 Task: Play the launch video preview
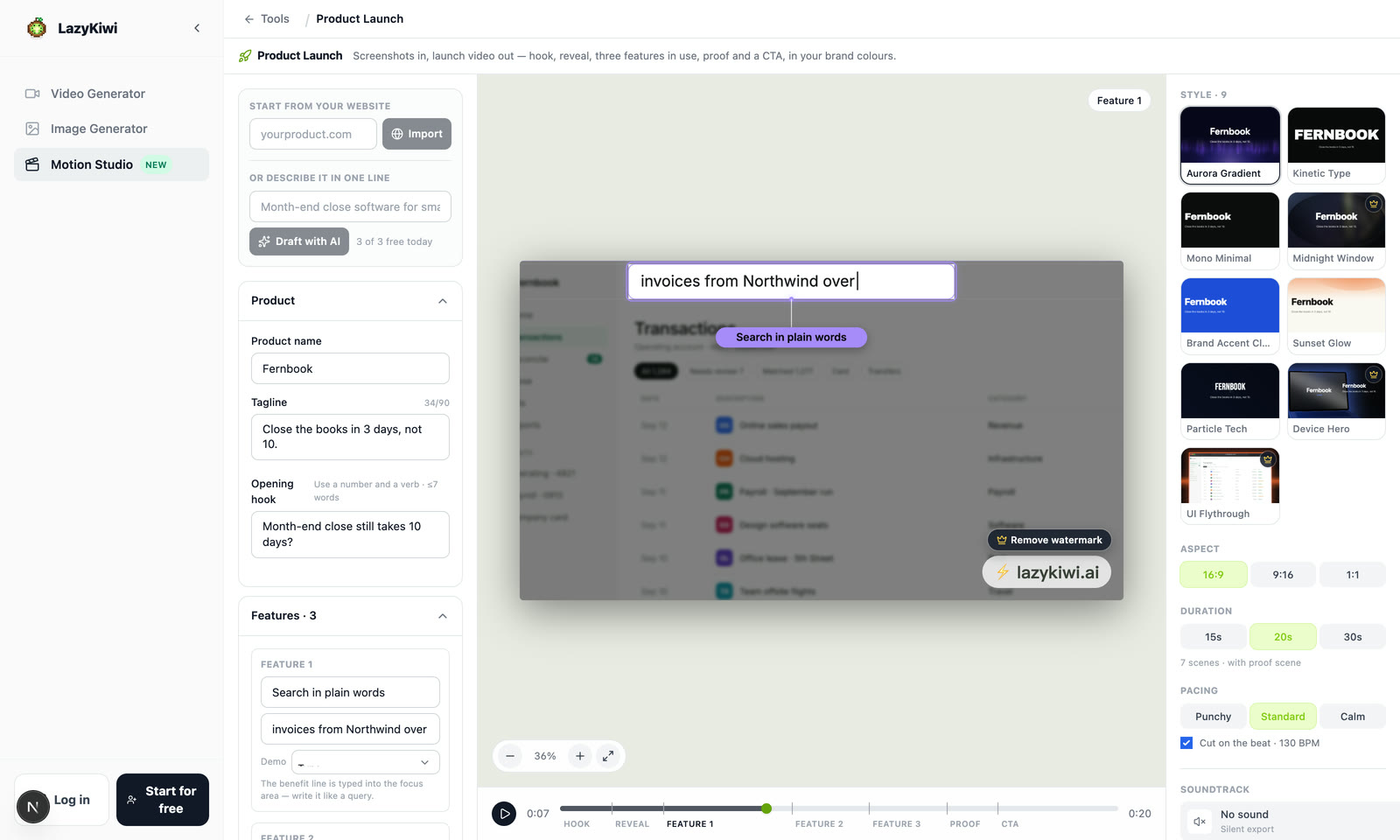click(x=504, y=814)
